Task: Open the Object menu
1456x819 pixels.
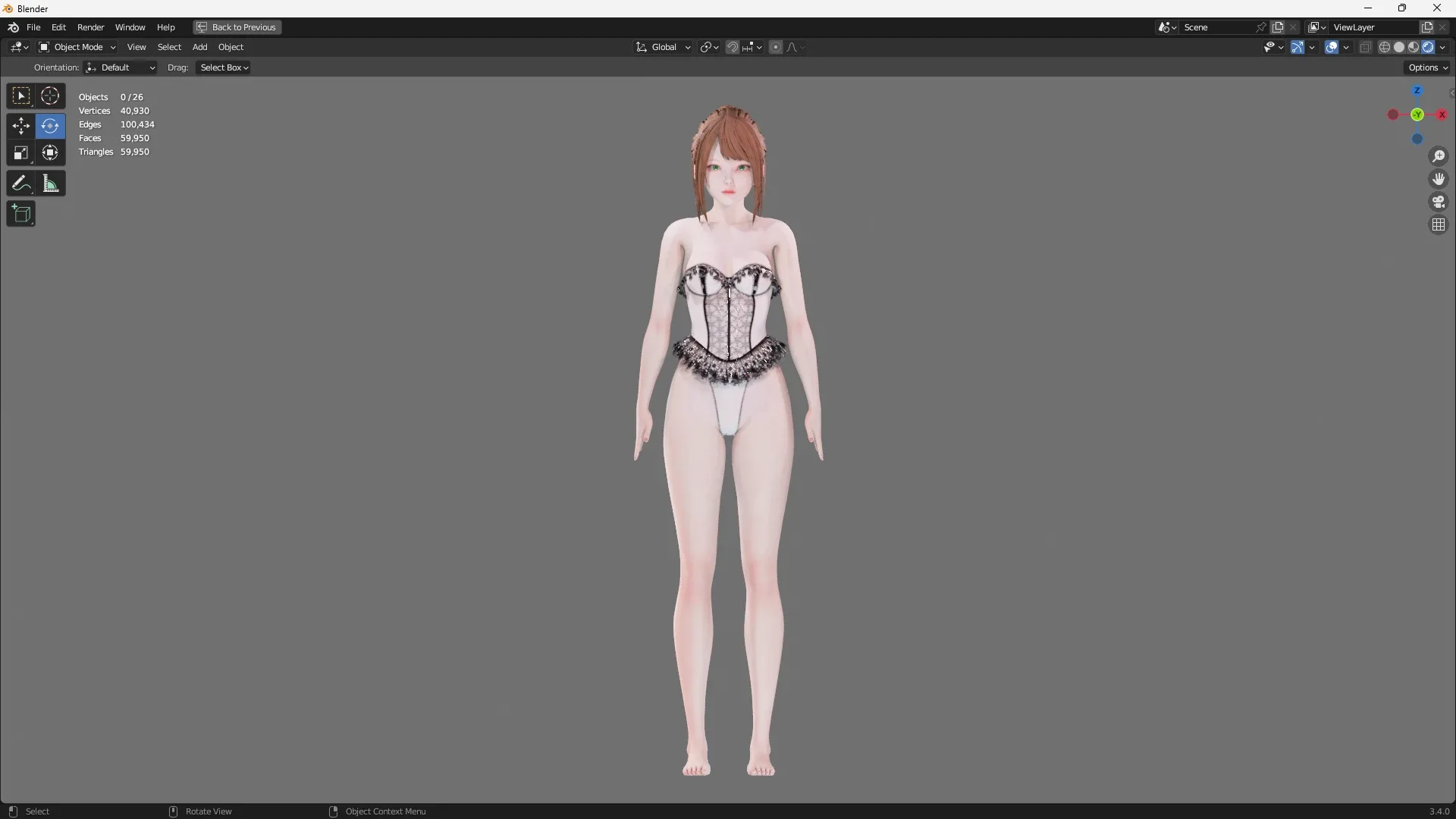Action: point(231,46)
